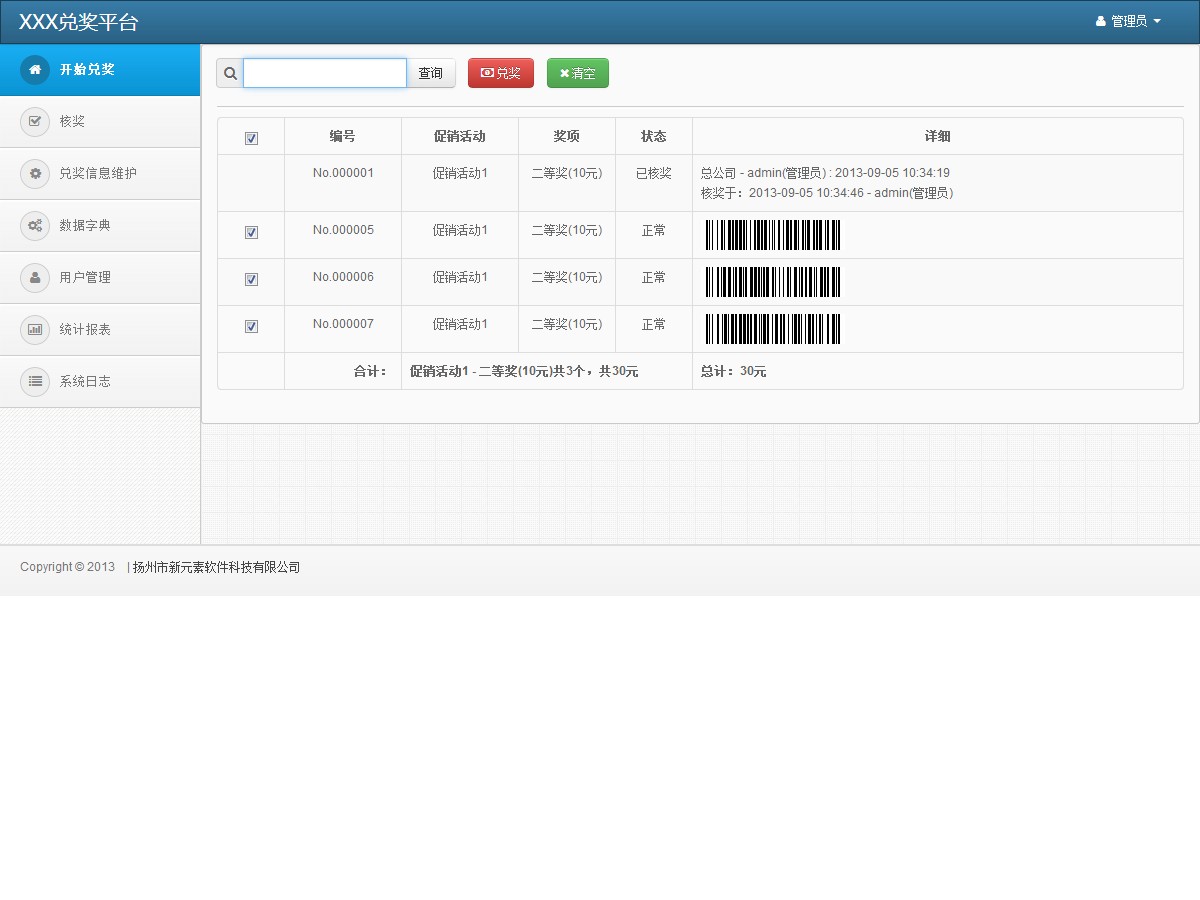Click the red 兑奖 button

(x=501, y=74)
